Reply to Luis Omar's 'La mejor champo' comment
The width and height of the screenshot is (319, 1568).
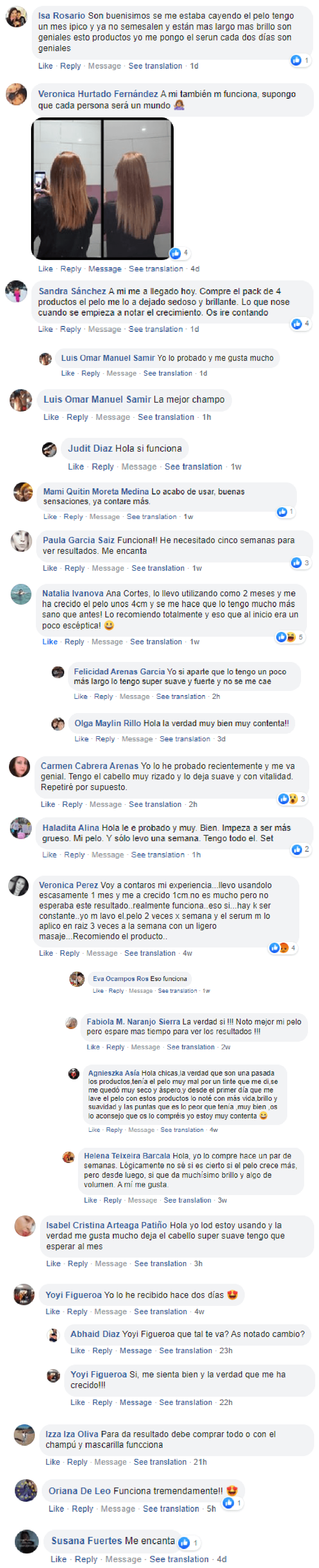[77, 417]
